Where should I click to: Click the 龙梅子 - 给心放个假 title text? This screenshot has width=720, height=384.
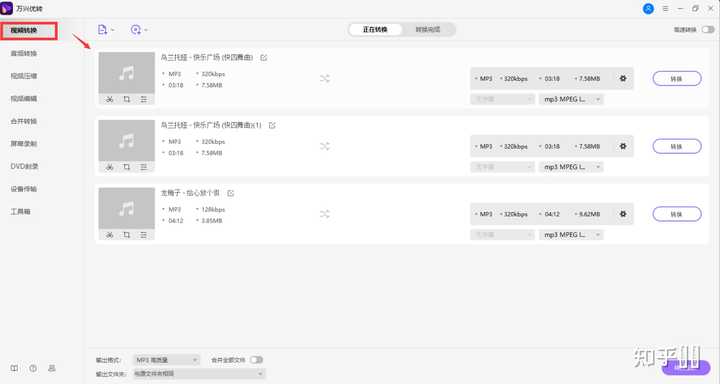point(190,193)
